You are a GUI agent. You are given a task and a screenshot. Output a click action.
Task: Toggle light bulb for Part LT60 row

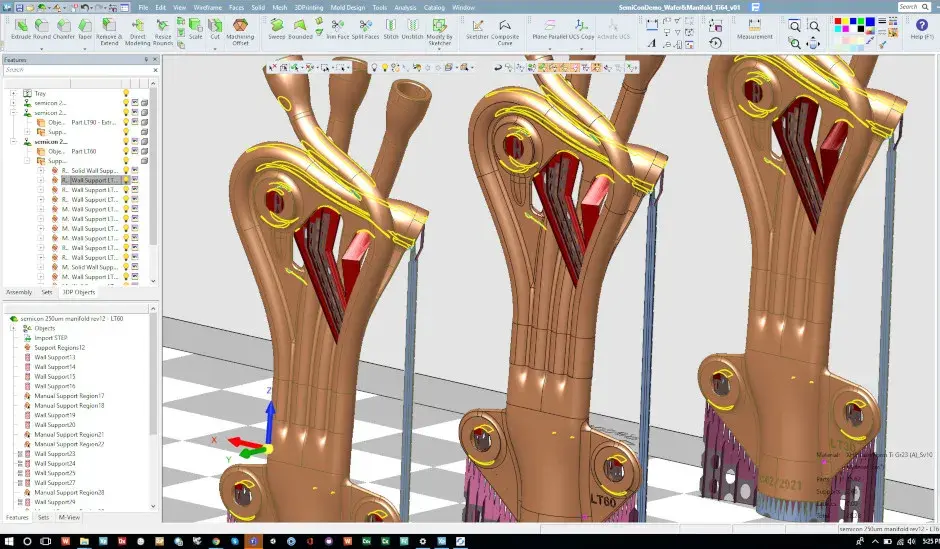(x=126, y=151)
